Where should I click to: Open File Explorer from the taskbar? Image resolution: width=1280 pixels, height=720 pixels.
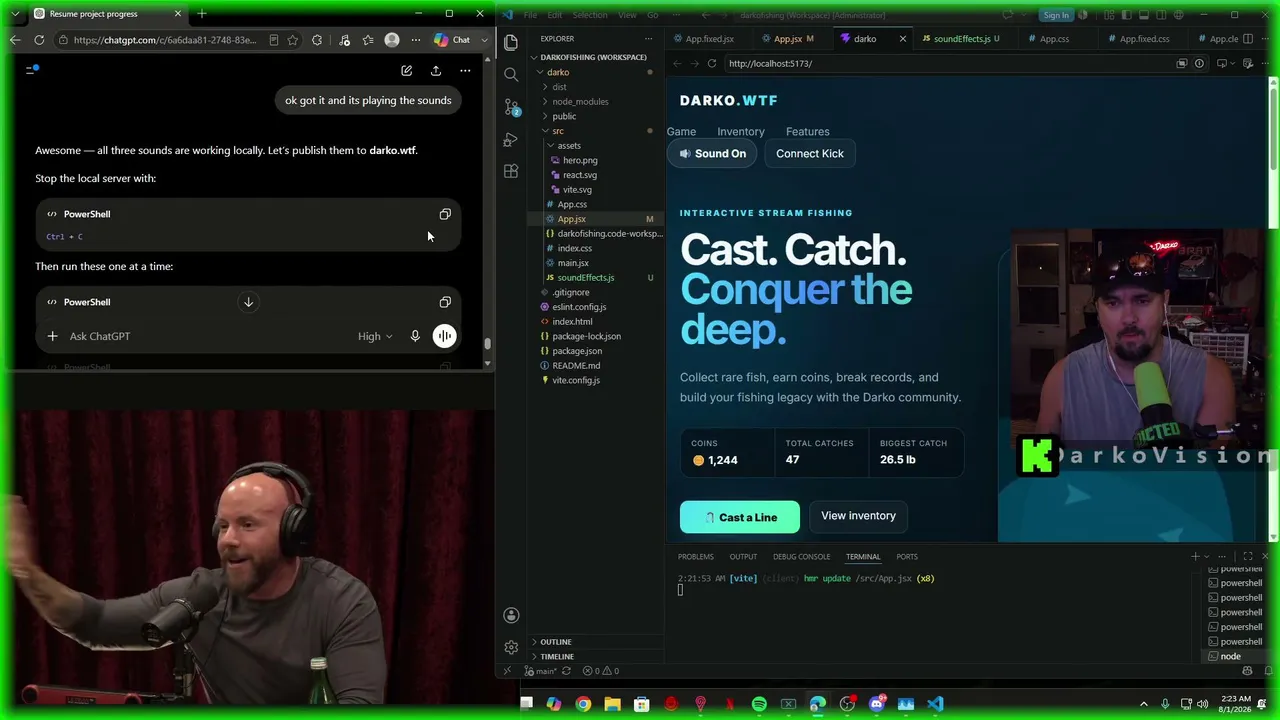click(612, 704)
